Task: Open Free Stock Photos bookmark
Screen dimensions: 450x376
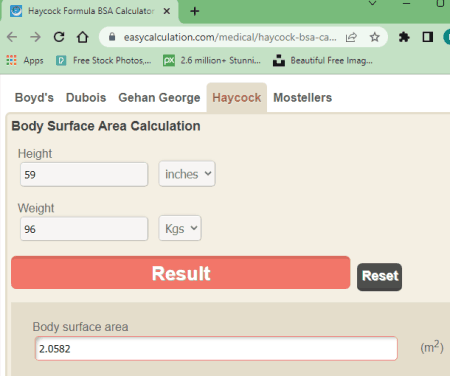Action: [x=104, y=60]
